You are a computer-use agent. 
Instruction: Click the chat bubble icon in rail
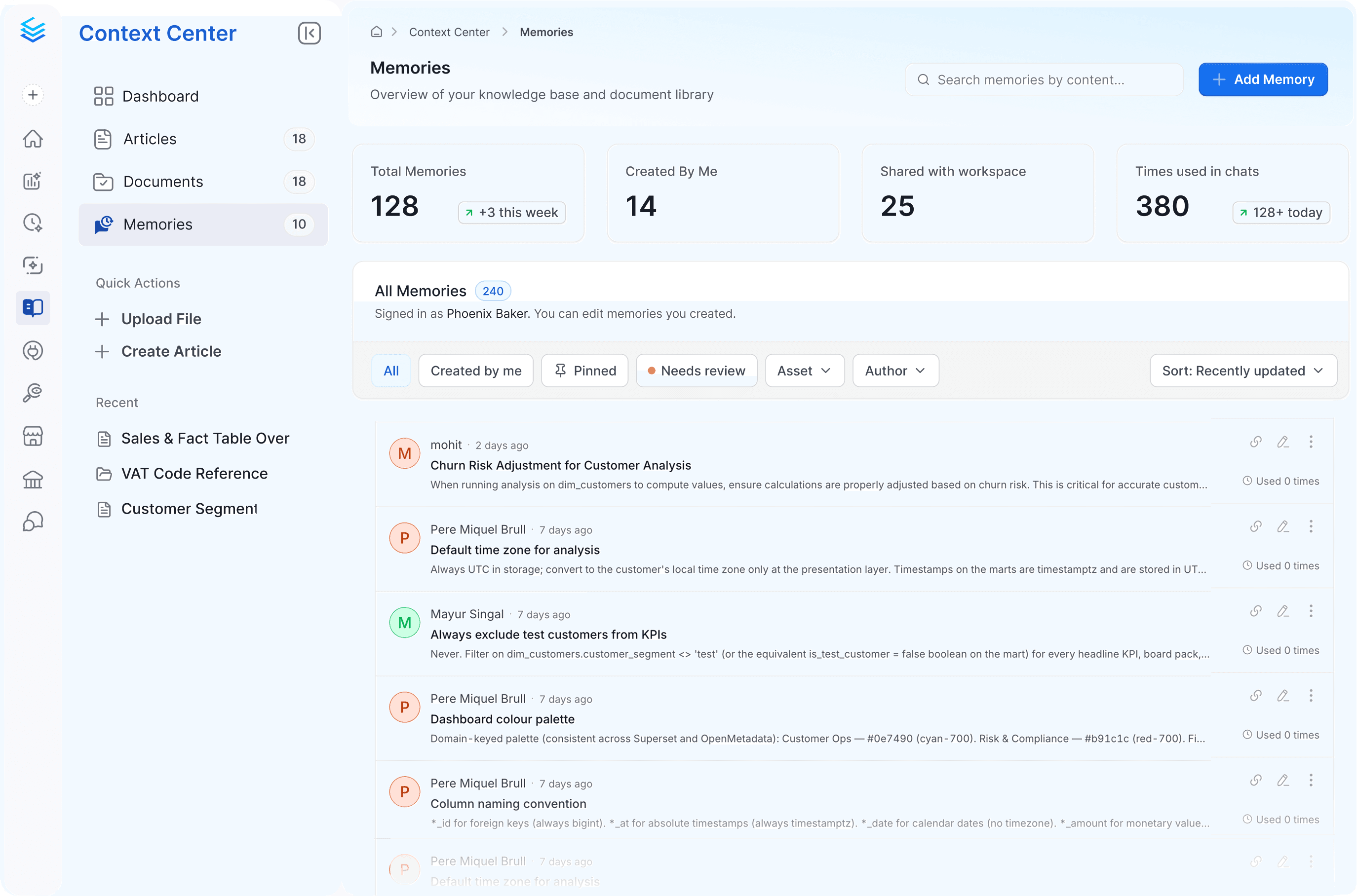point(33,521)
